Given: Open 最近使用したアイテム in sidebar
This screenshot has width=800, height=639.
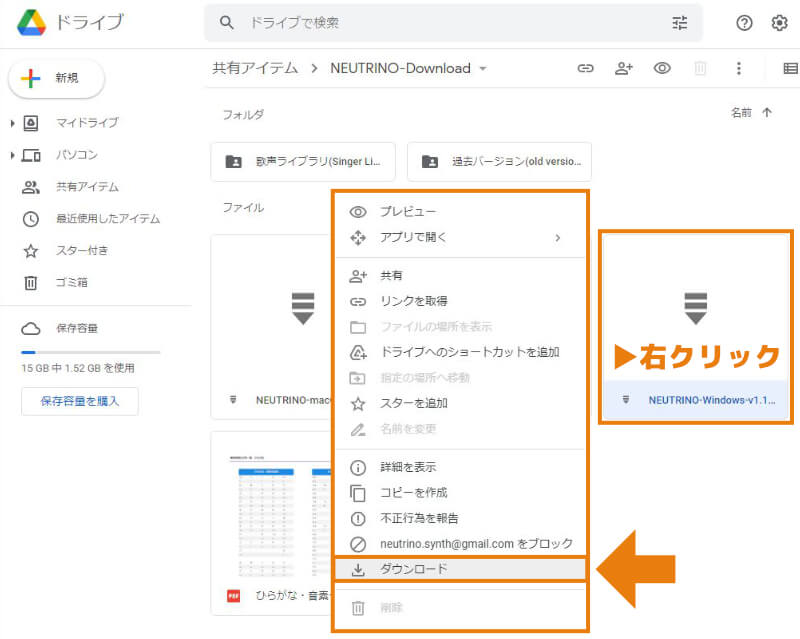Looking at the screenshot, I should (x=108, y=218).
